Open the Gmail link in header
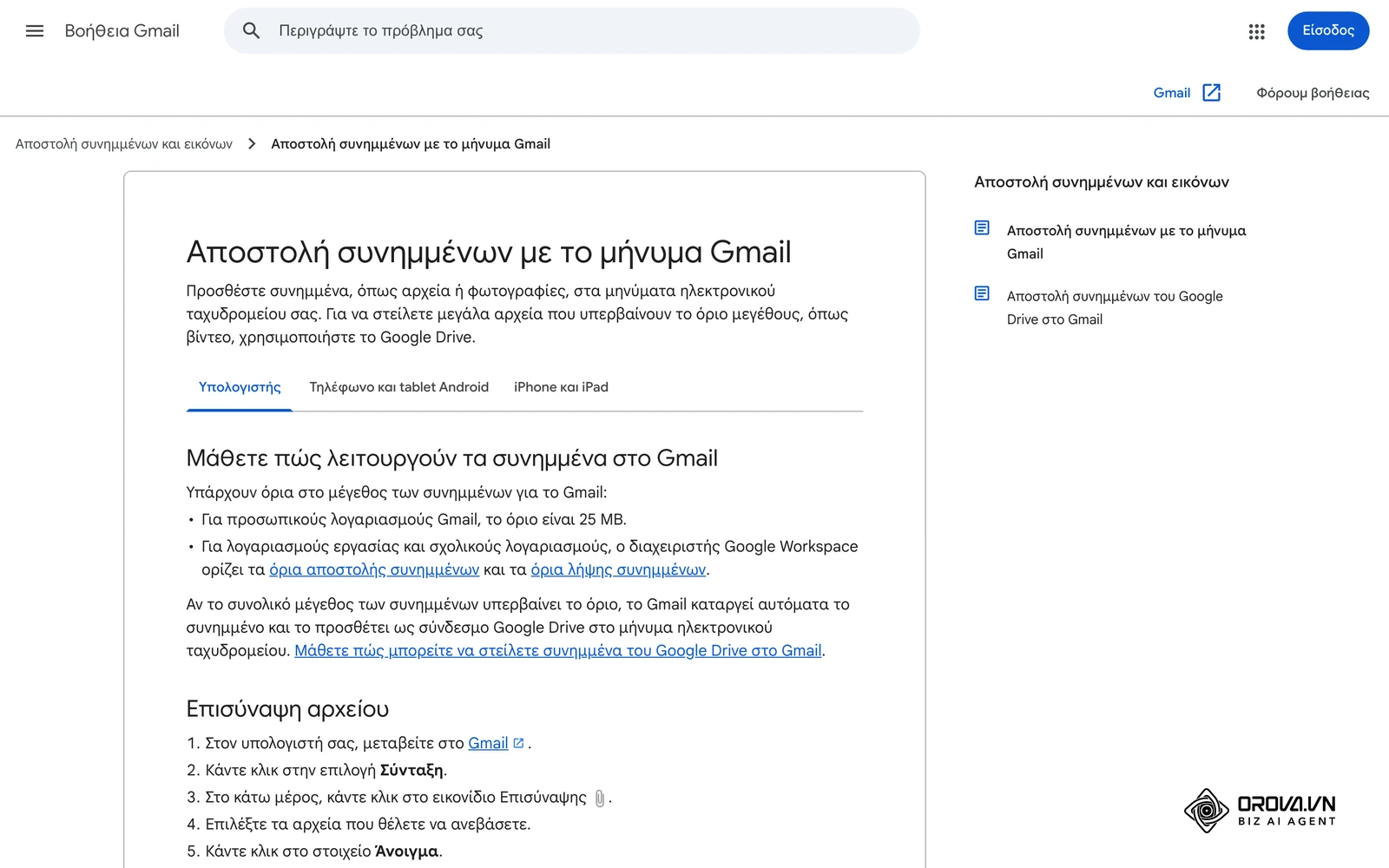 [x=1171, y=93]
